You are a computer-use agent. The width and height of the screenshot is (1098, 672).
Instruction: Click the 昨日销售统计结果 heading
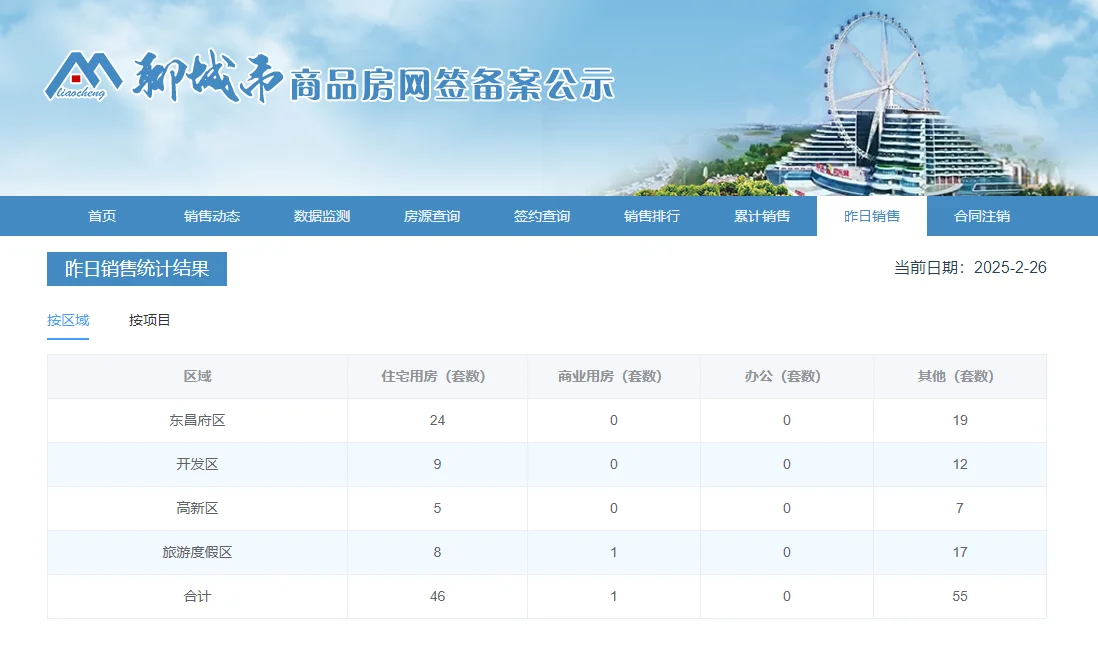pos(137,269)
